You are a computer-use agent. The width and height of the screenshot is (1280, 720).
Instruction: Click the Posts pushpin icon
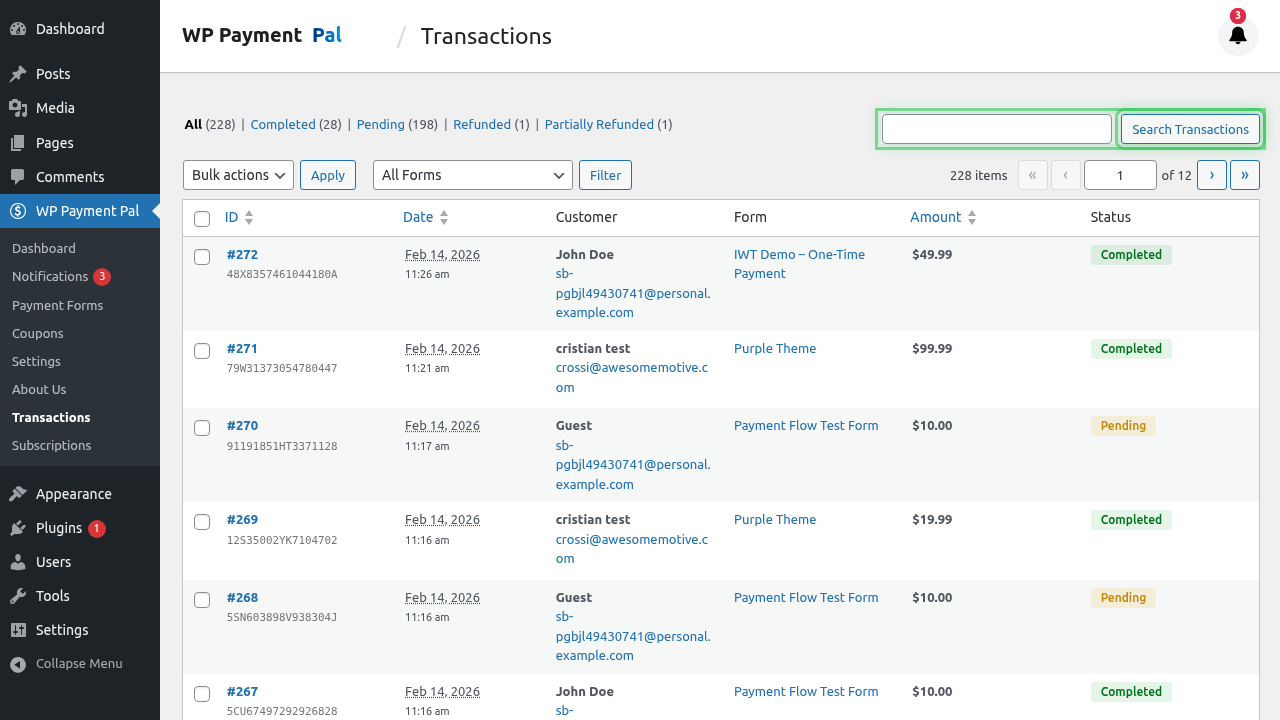tap(18, 74)
